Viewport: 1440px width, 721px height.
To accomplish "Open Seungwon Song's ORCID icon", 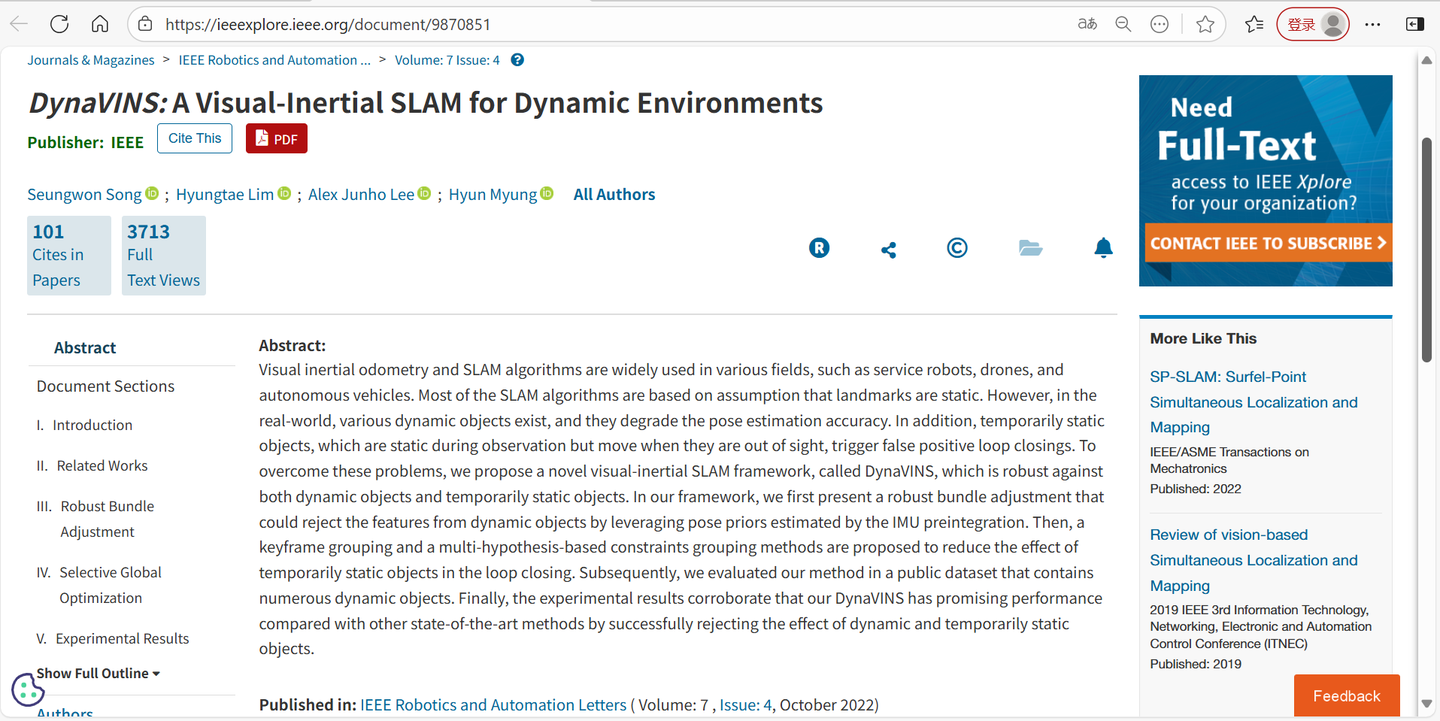I will point(152,193).
